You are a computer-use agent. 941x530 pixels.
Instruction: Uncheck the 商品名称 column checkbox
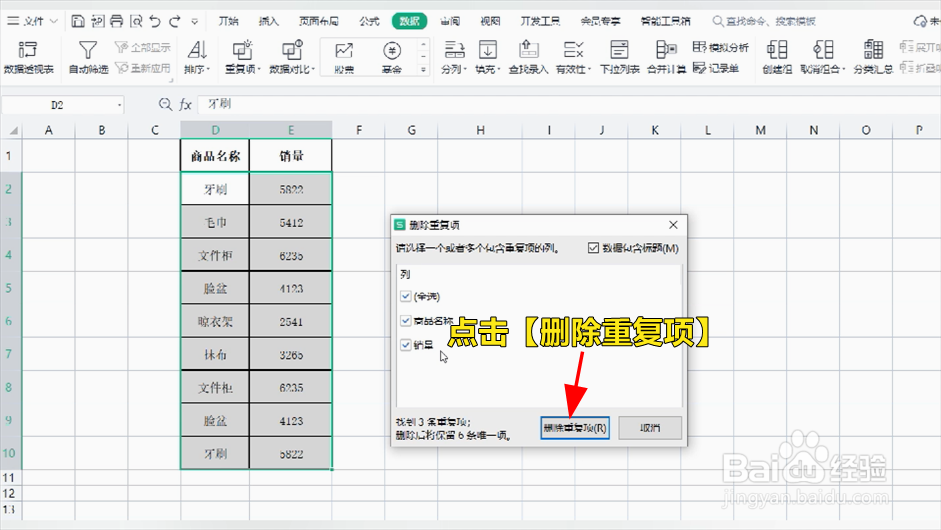pos(406,321)
